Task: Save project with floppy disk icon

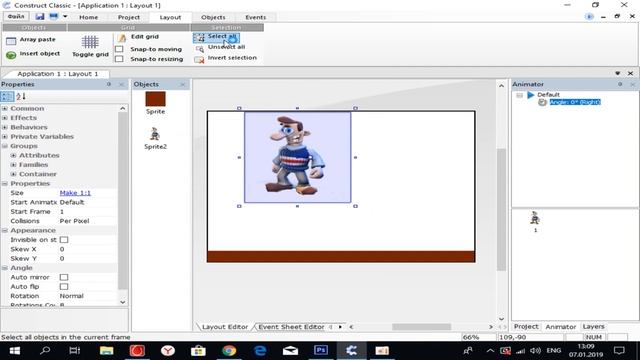Action: [x=40, y=17]
